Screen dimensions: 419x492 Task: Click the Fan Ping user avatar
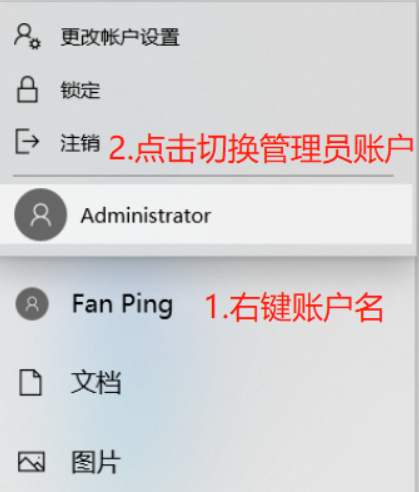click(x=32, y=304)
